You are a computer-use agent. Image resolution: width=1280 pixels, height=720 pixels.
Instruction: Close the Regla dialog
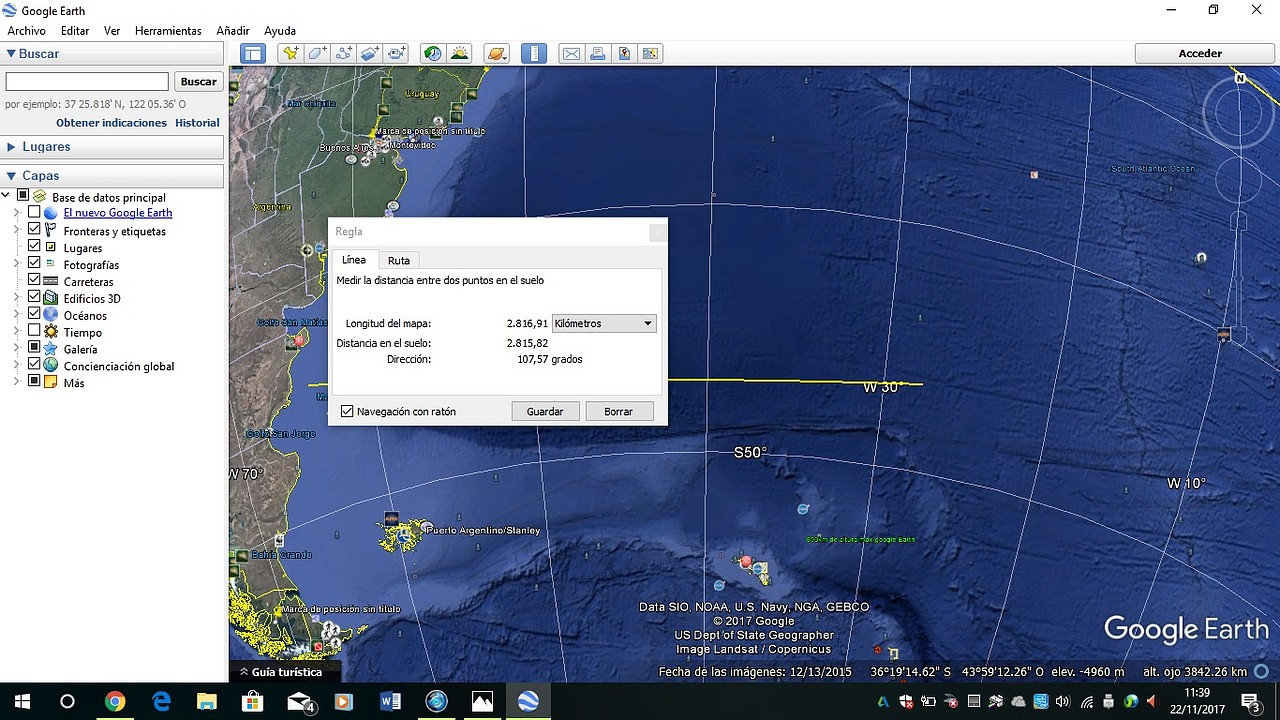coord(657,232)
